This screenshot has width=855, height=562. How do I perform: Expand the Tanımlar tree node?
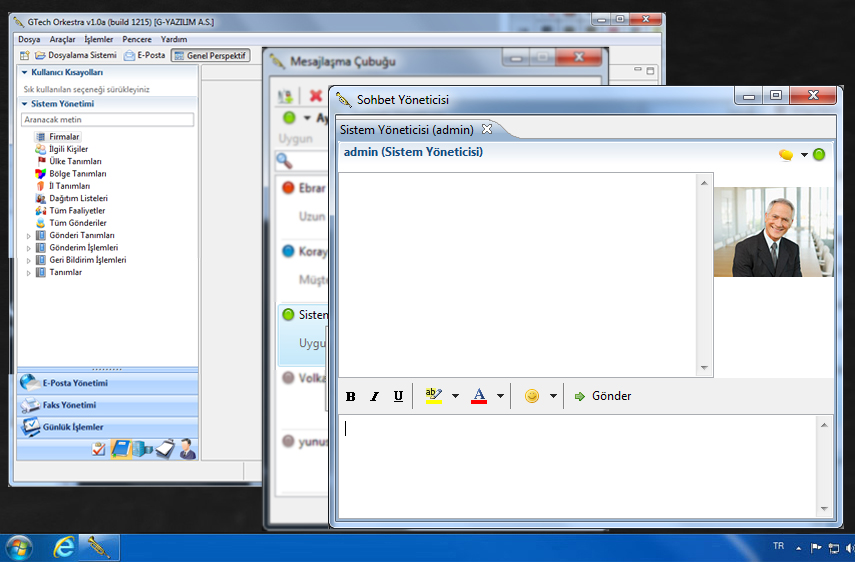(29, 272)
